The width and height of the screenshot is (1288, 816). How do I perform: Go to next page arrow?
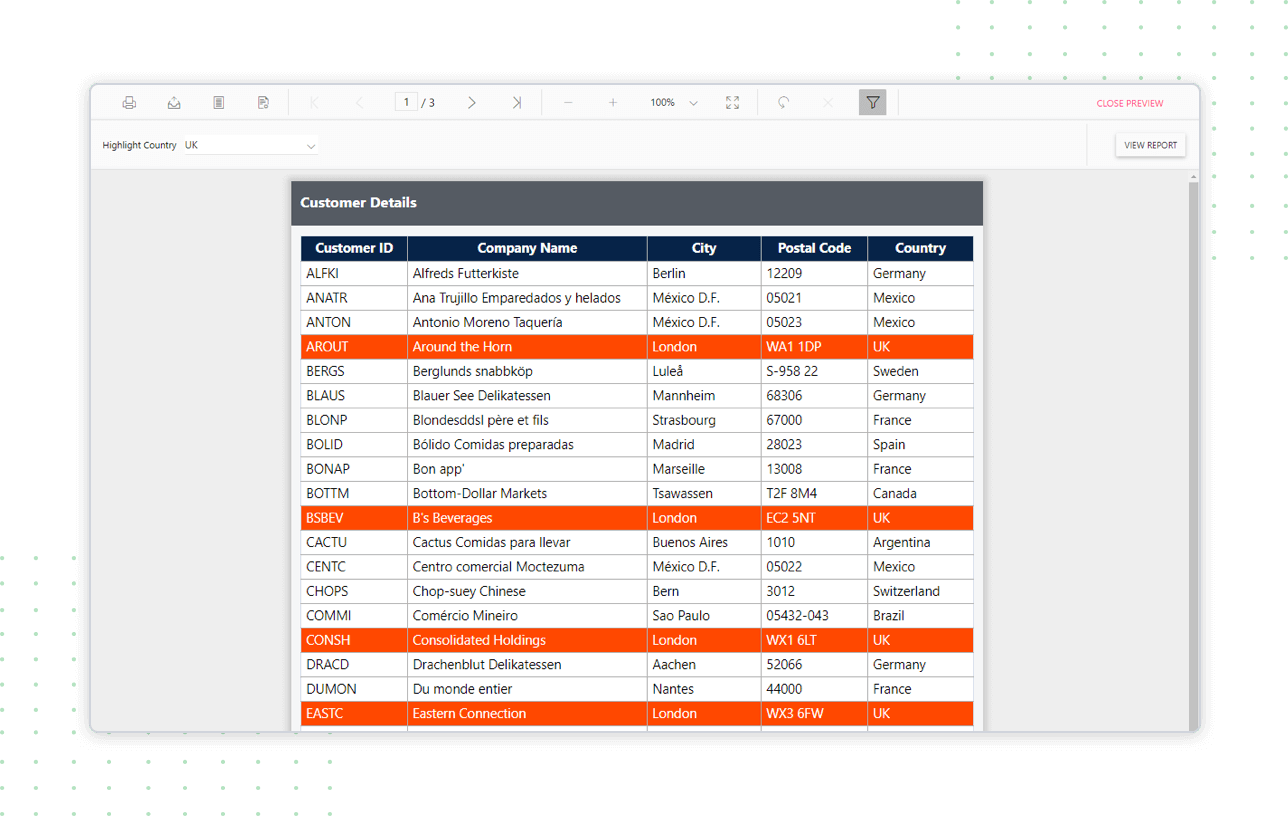[472, 103]
